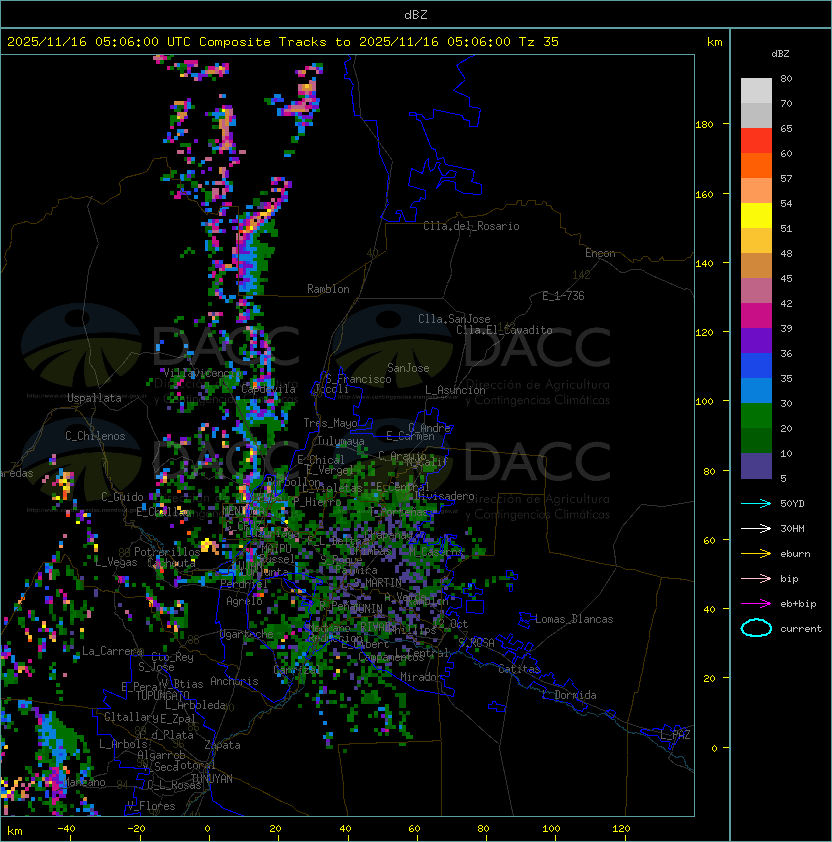This screenshot has height=842, width=832.
Task: Click the 'Mirador' place label
Action: pyautogui.click(x=421, y=677)
